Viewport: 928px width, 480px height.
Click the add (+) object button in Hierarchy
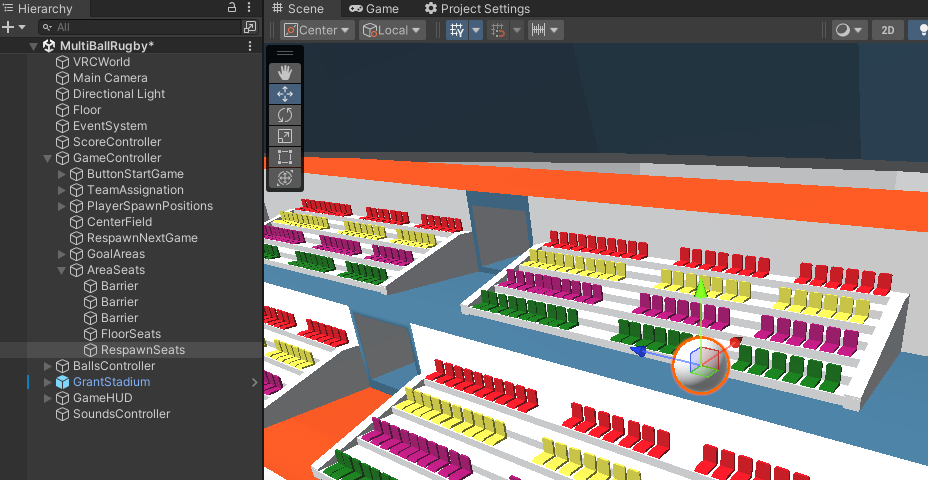pos(8,27)
